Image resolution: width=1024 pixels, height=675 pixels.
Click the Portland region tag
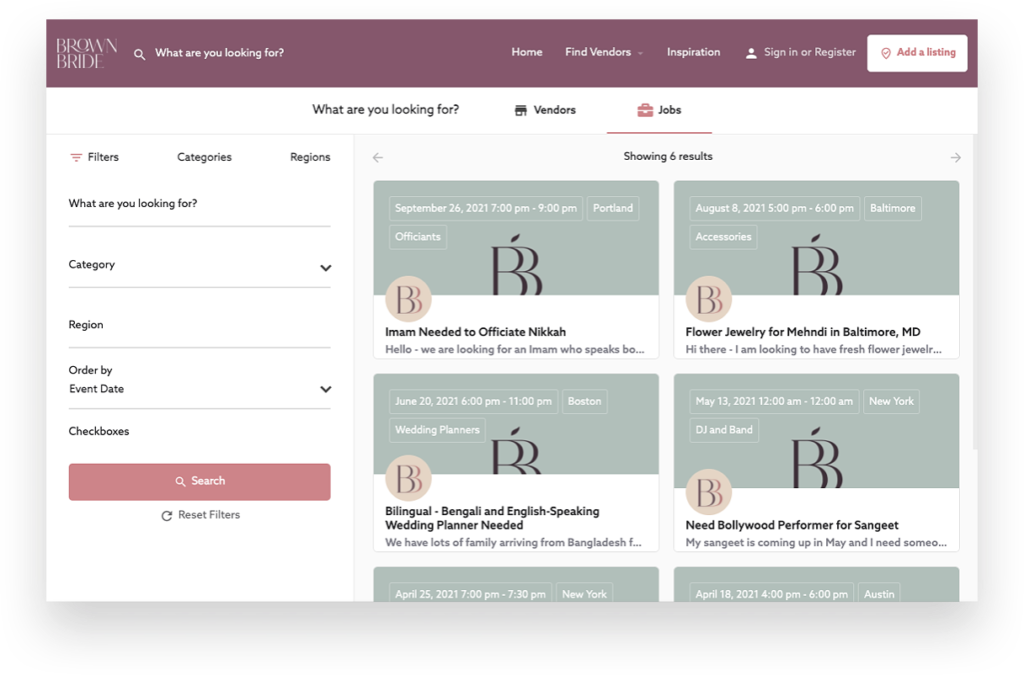[x=613, y=208]
